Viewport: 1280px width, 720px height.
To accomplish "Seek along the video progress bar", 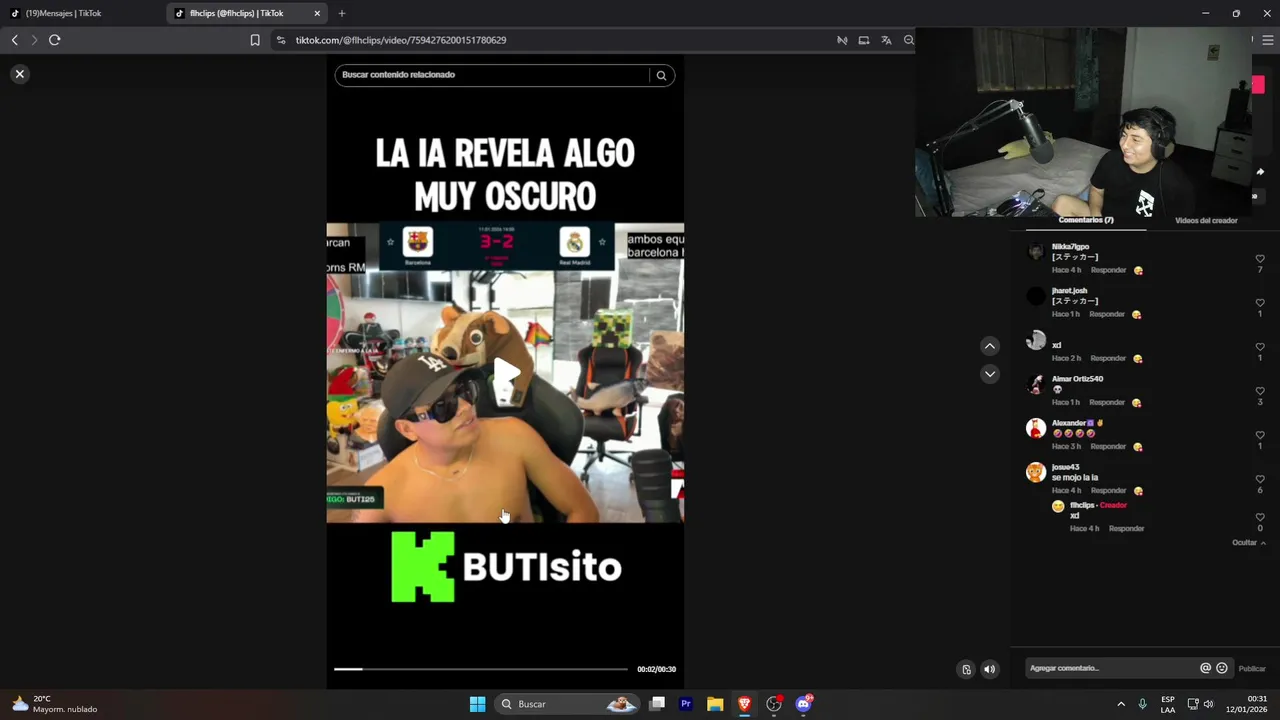I will point(481,669).
